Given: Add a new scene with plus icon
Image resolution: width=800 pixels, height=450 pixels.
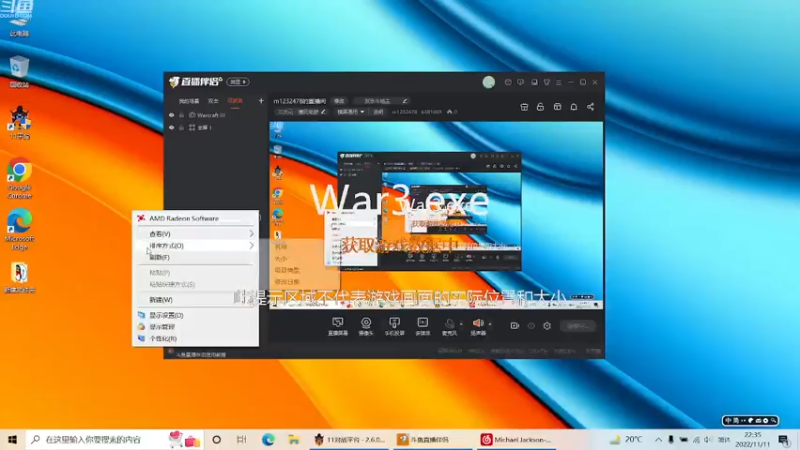Looking at the screenshot, I should (261, 101).
